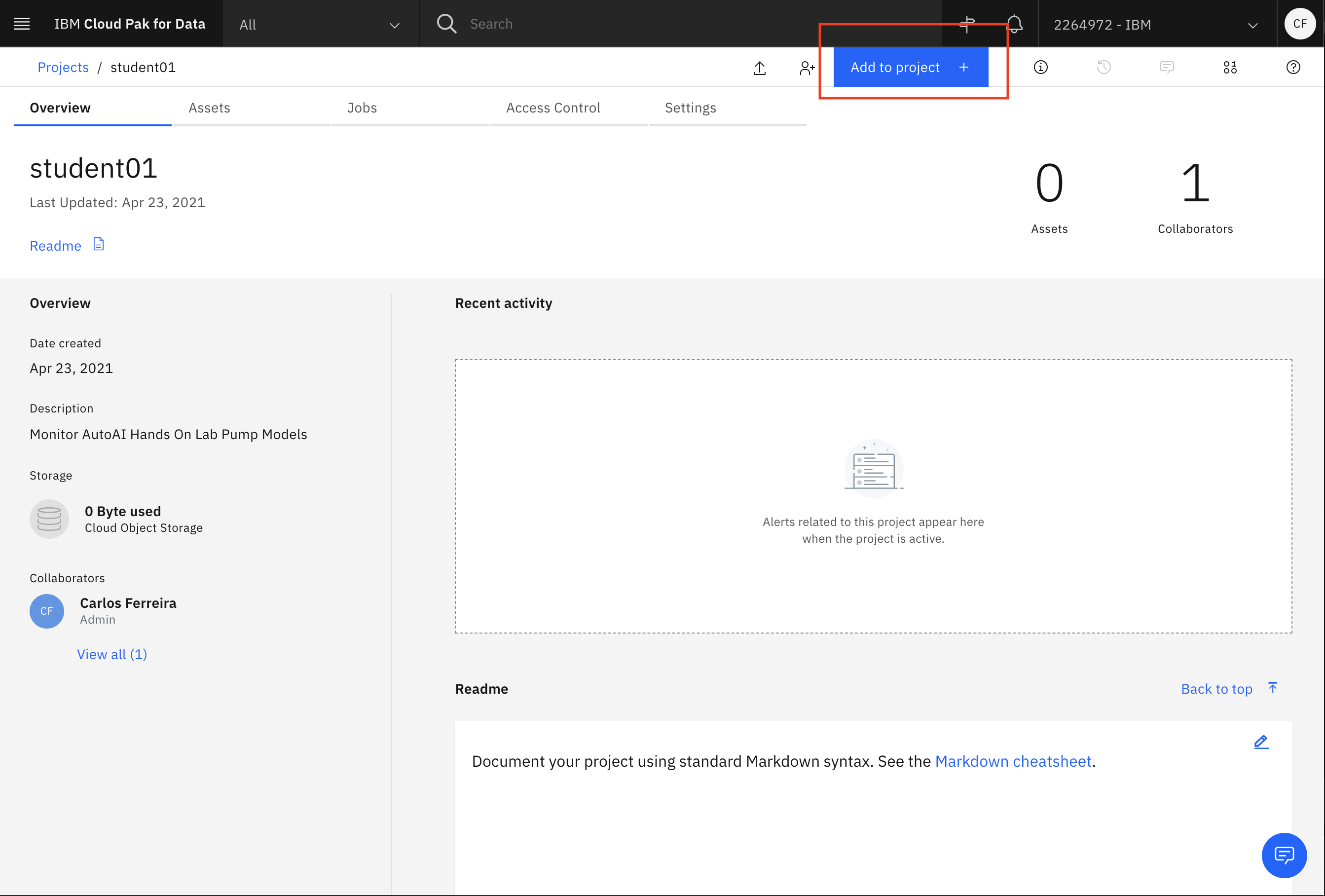Click the search magnifier icon
Viewport: 1325px width, 896px height.
(446, 23)
